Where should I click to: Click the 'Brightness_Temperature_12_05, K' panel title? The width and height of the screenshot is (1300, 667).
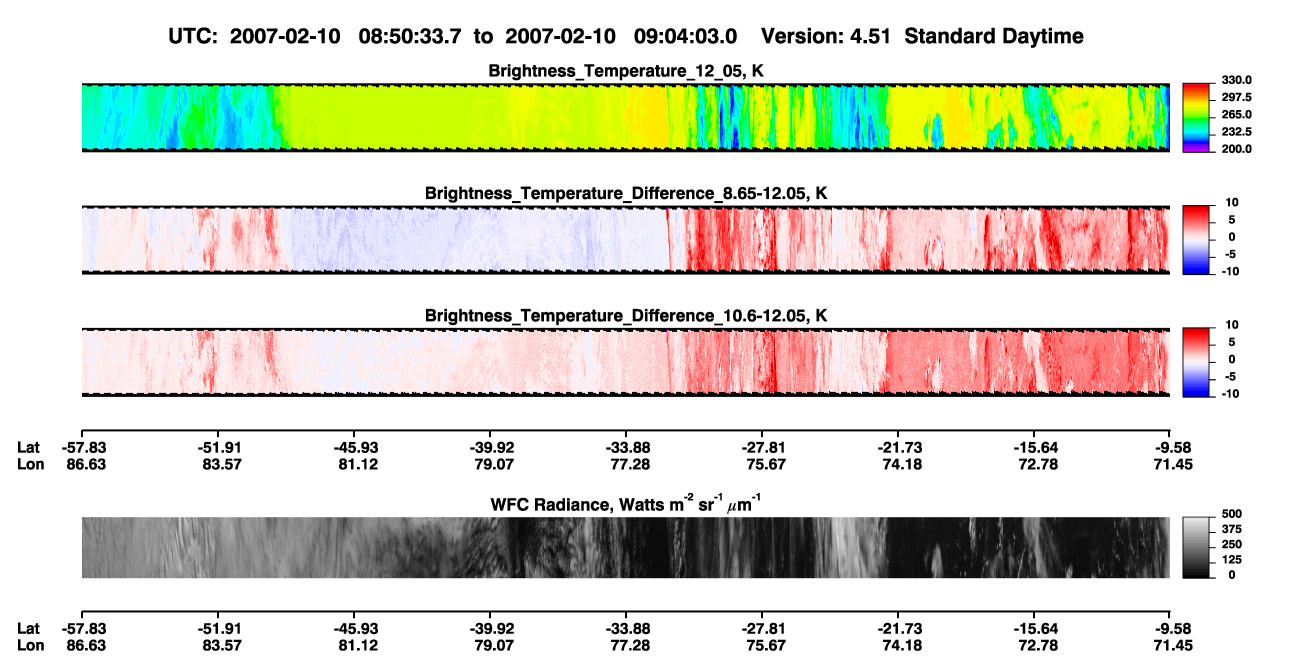tap(626, 71)
